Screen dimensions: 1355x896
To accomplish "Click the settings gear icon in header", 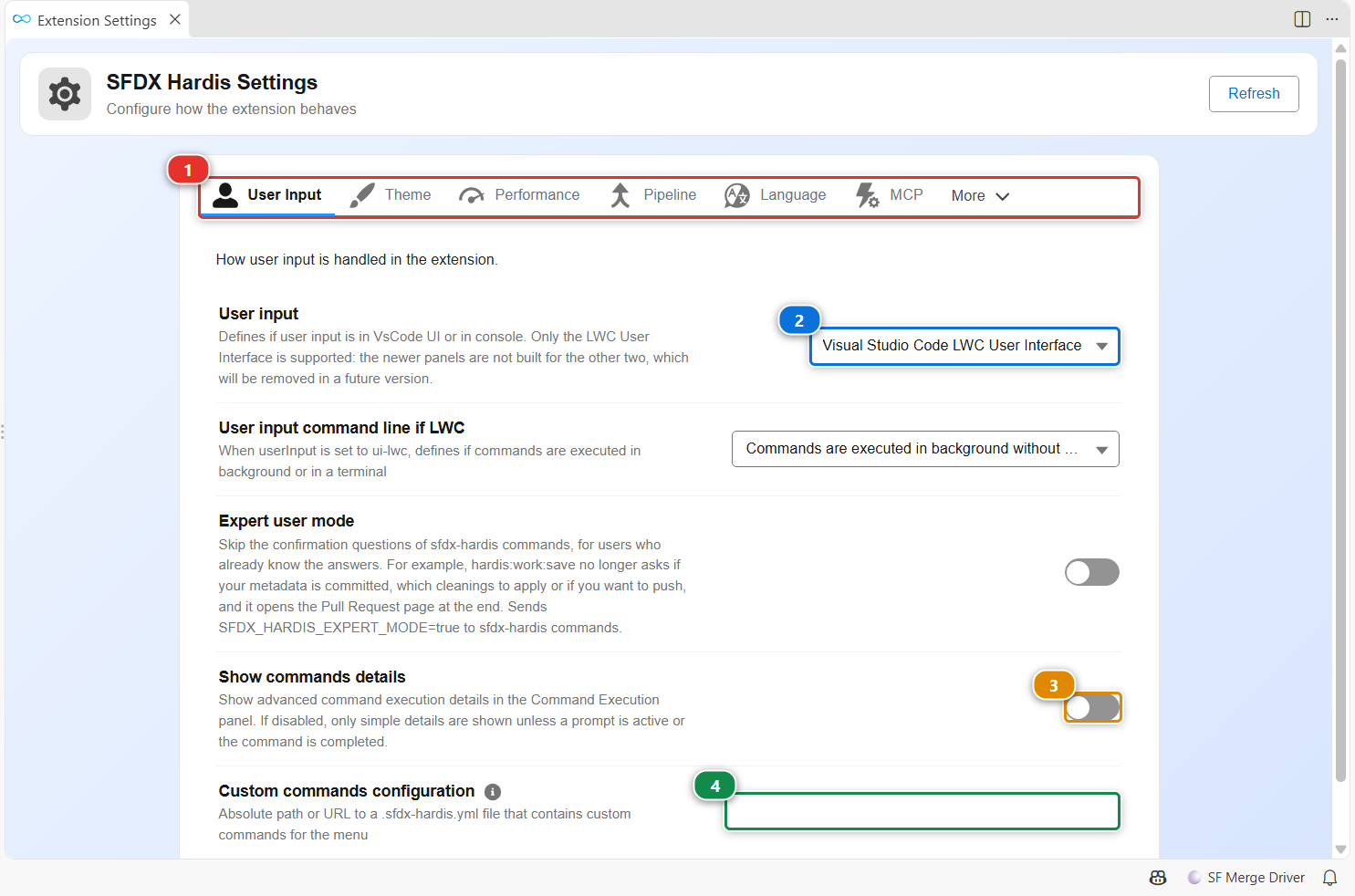I will (65, 94).
